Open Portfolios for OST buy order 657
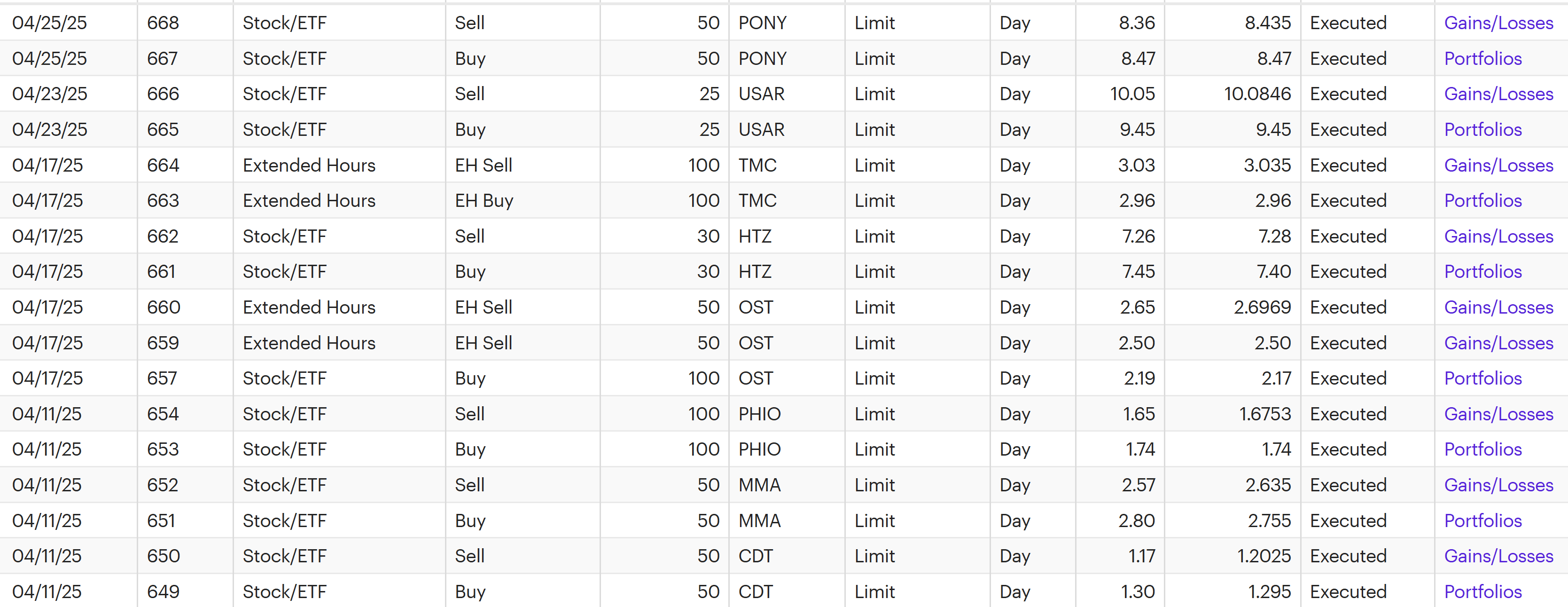The width and height of the screenshot is (1568, 607). point(1482,378)
